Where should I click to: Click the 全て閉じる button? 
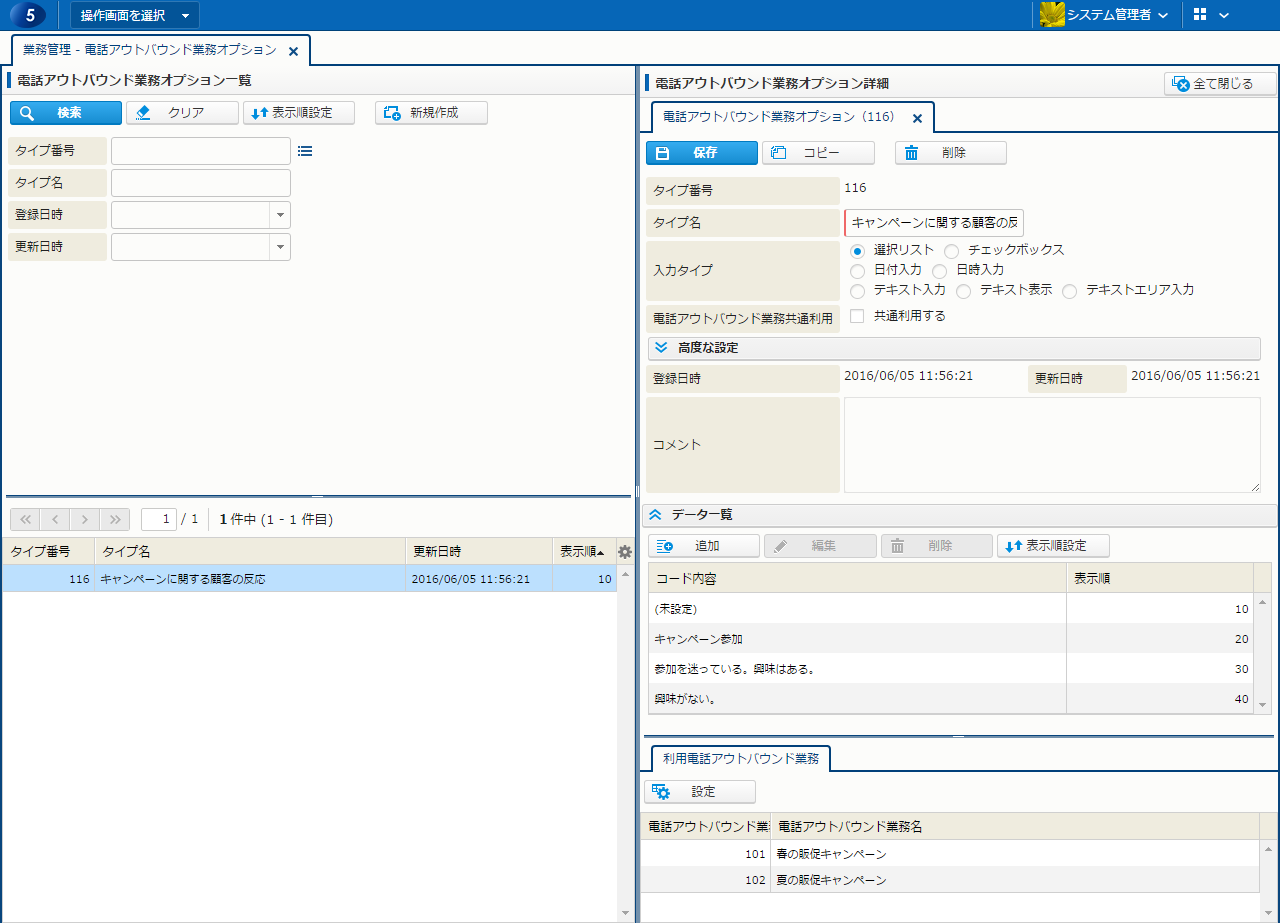point(1220,84)
